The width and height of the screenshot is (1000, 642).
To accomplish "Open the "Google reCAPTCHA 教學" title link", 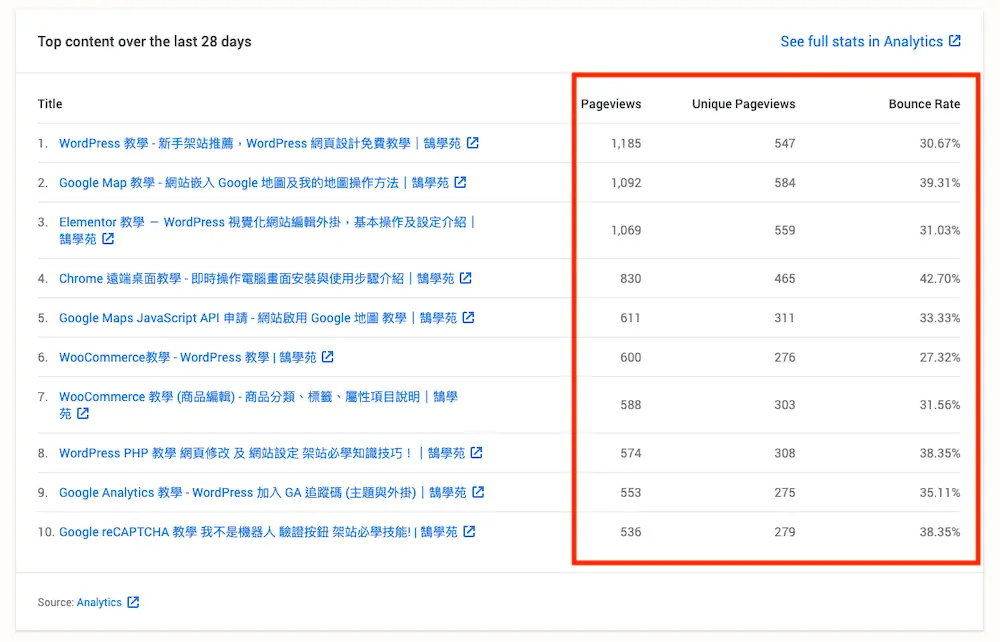I will pos(258,532).
